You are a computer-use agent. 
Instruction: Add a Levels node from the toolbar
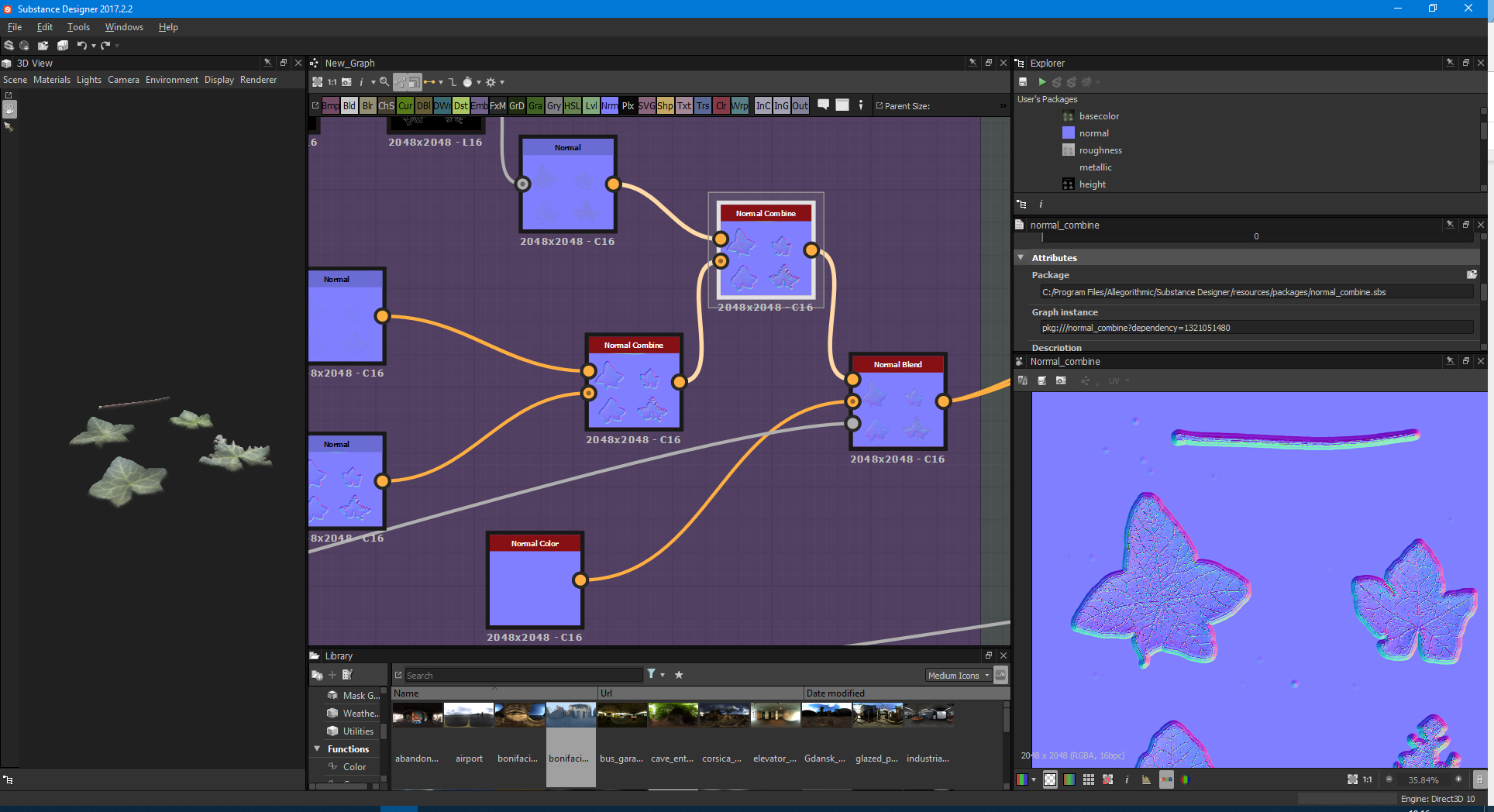click(x=590, y=105)
